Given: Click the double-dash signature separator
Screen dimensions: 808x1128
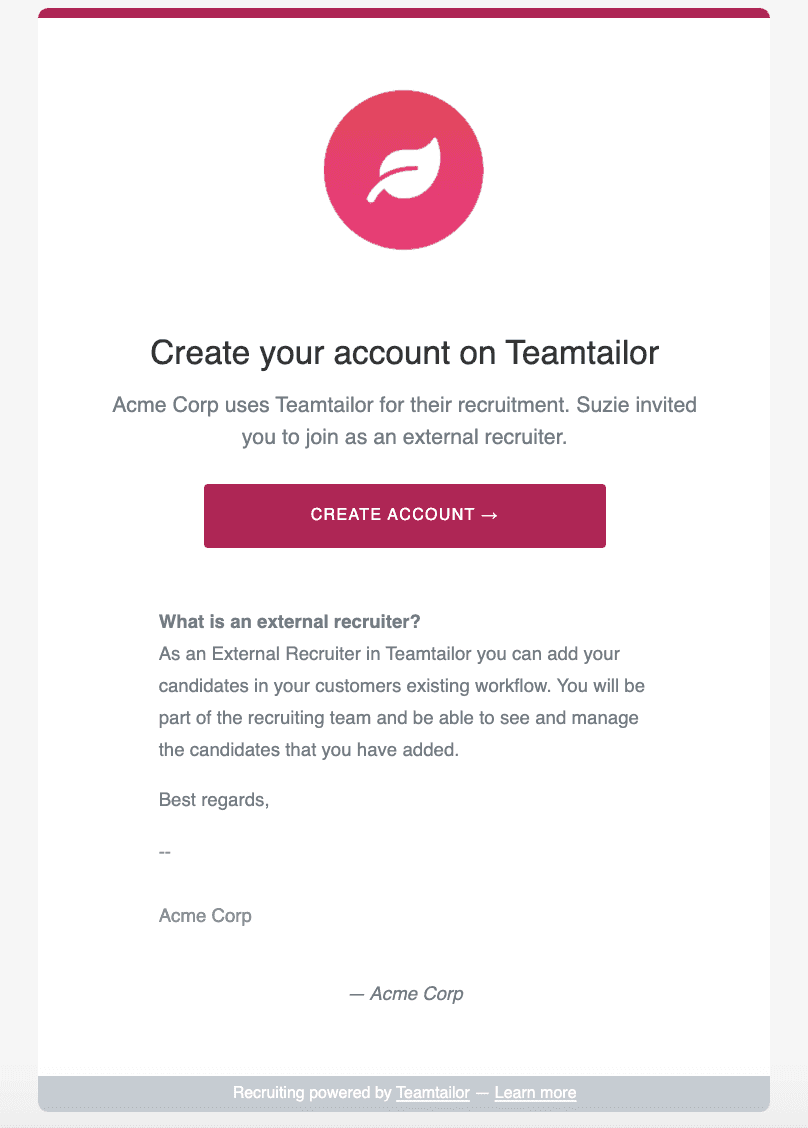Looking at the screenshot, I should 165,852.
